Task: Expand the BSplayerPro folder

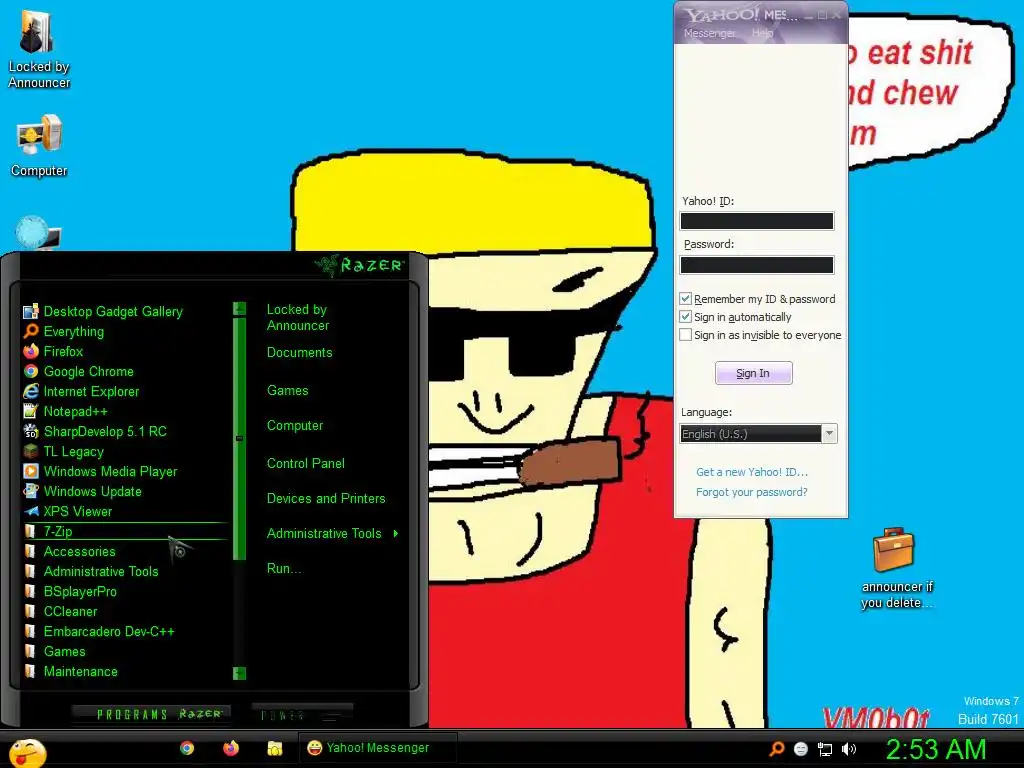Action: (71, 592)
